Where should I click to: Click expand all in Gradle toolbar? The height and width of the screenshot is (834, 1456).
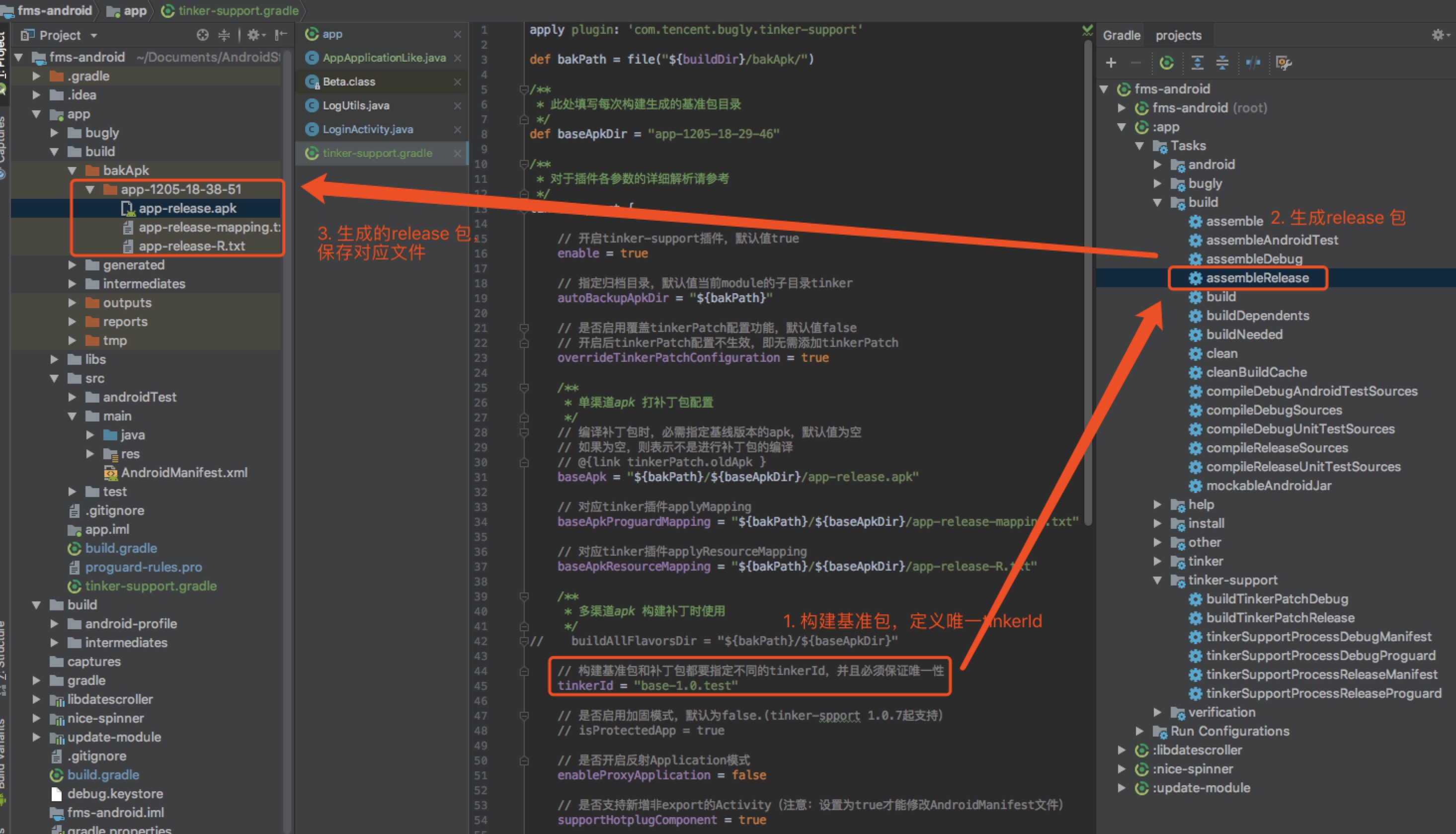[1197, 63]
